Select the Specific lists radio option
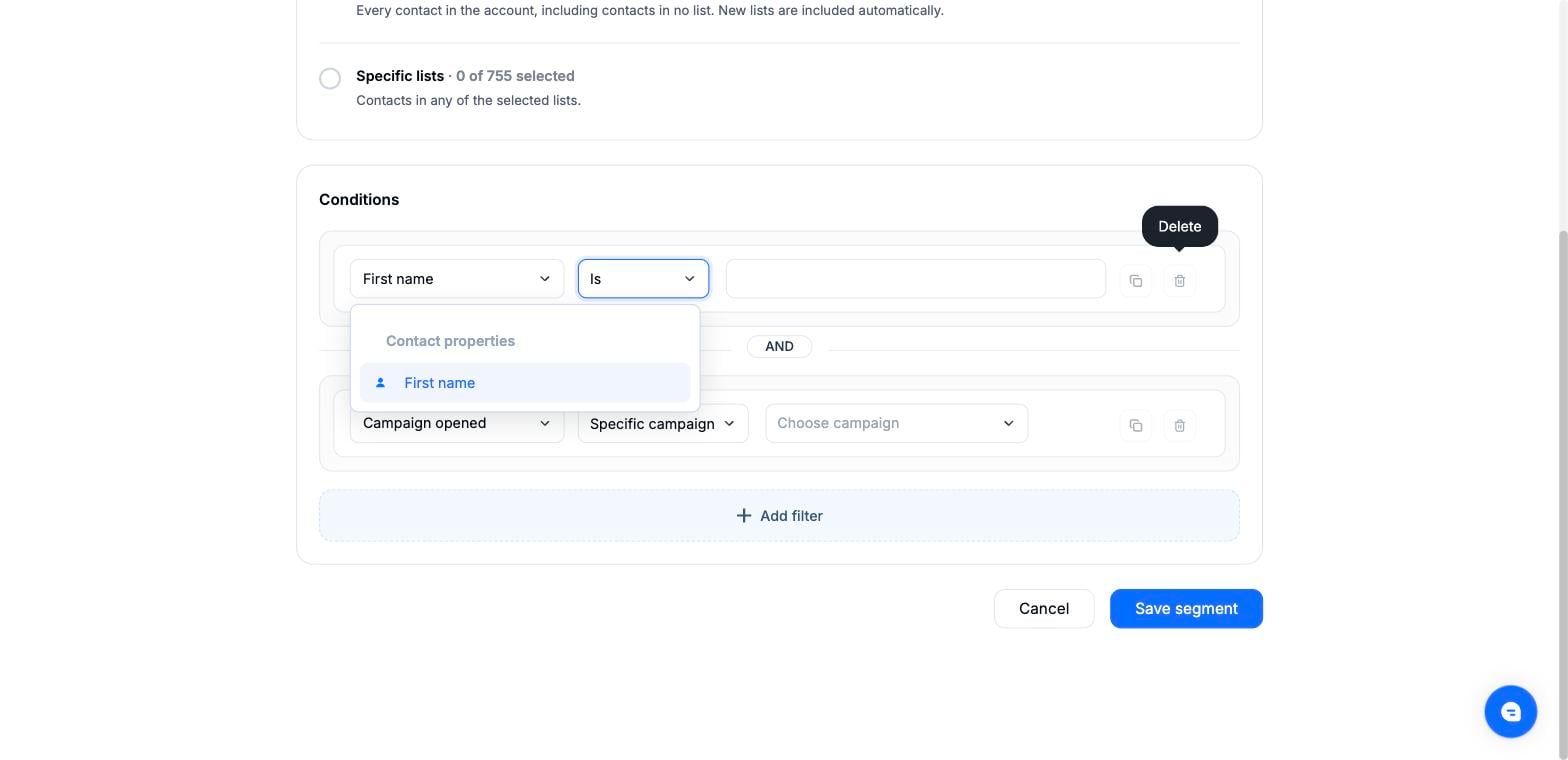The image size is (1568, 760). tap(330, 78)
